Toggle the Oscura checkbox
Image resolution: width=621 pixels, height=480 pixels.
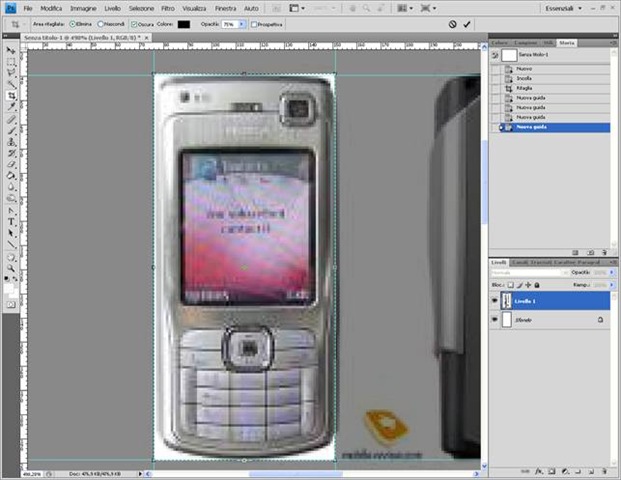click(135, 23)
